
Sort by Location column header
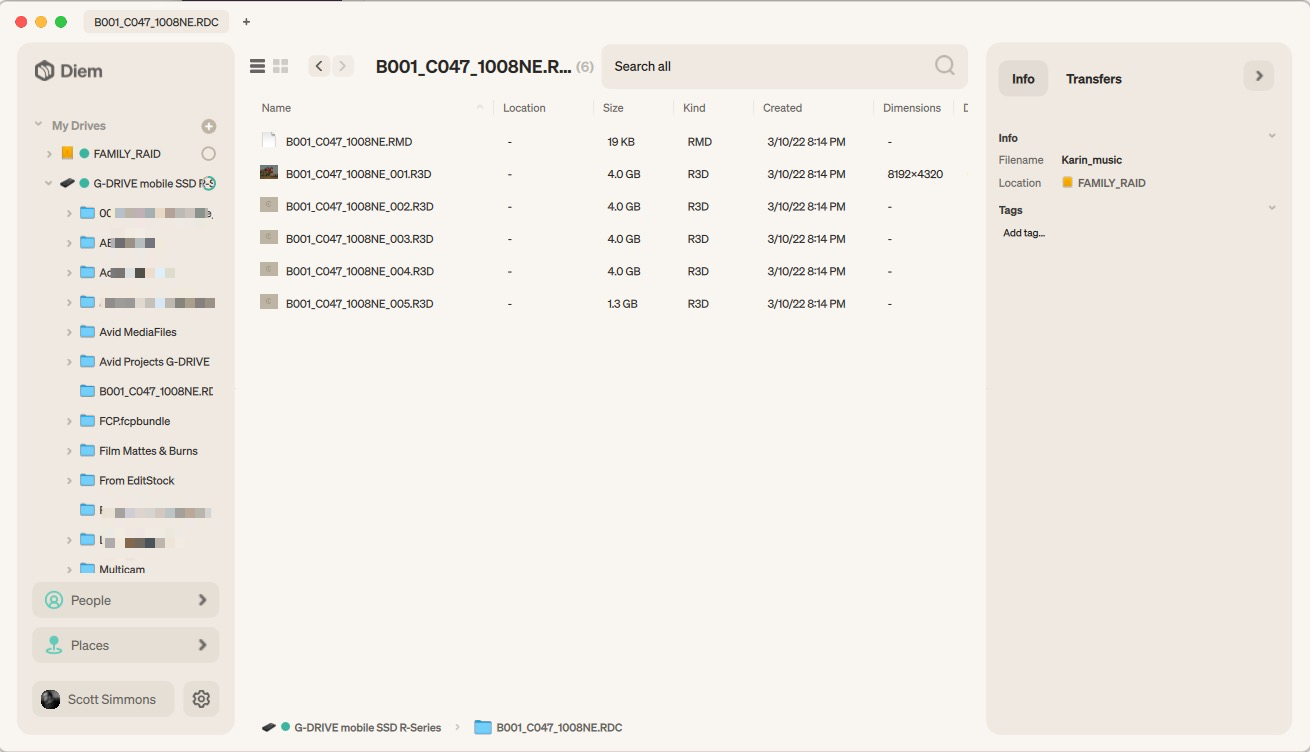pos(524,108)
